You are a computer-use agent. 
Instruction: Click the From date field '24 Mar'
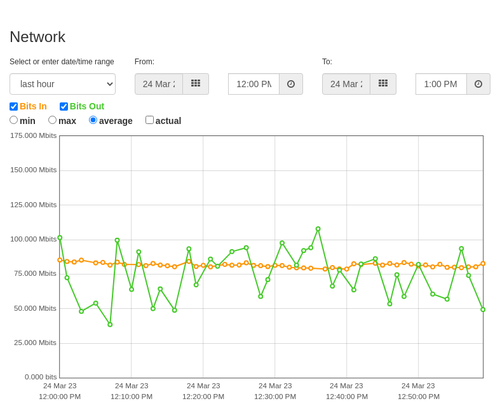159,84
